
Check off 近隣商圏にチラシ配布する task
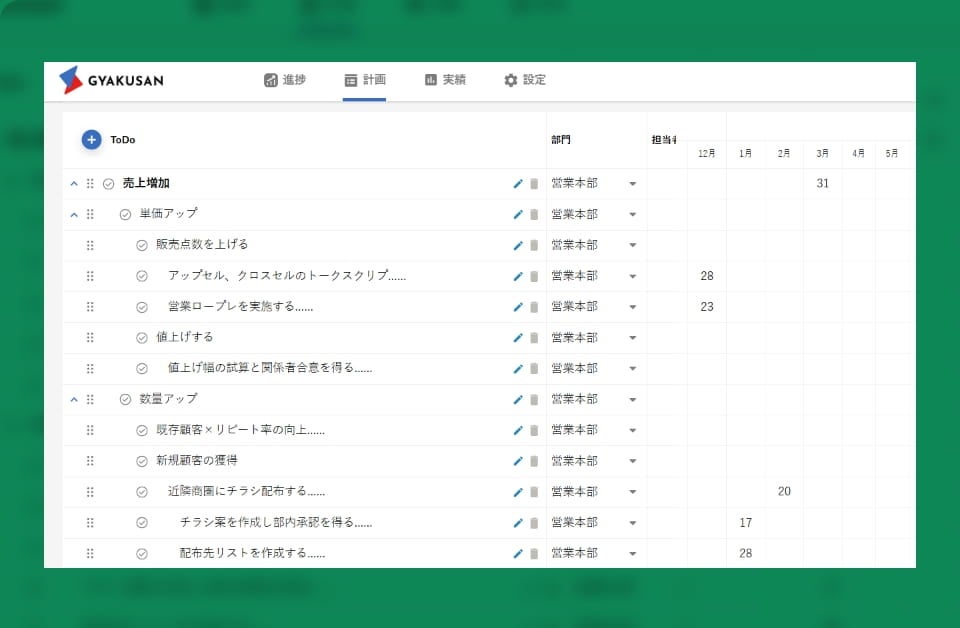142,492
